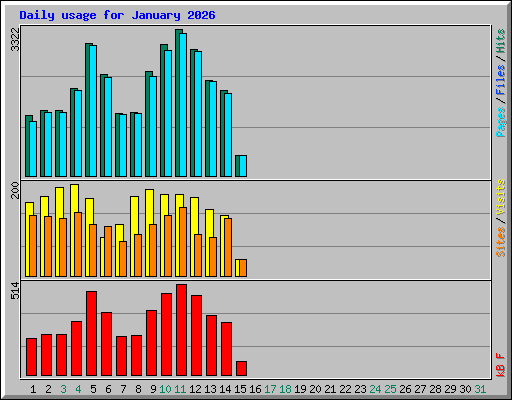The width and height of the screenshot is (512, 400).
Task: Click the tallest red KB bar, day 11
Action: click(x=182, y=330)
